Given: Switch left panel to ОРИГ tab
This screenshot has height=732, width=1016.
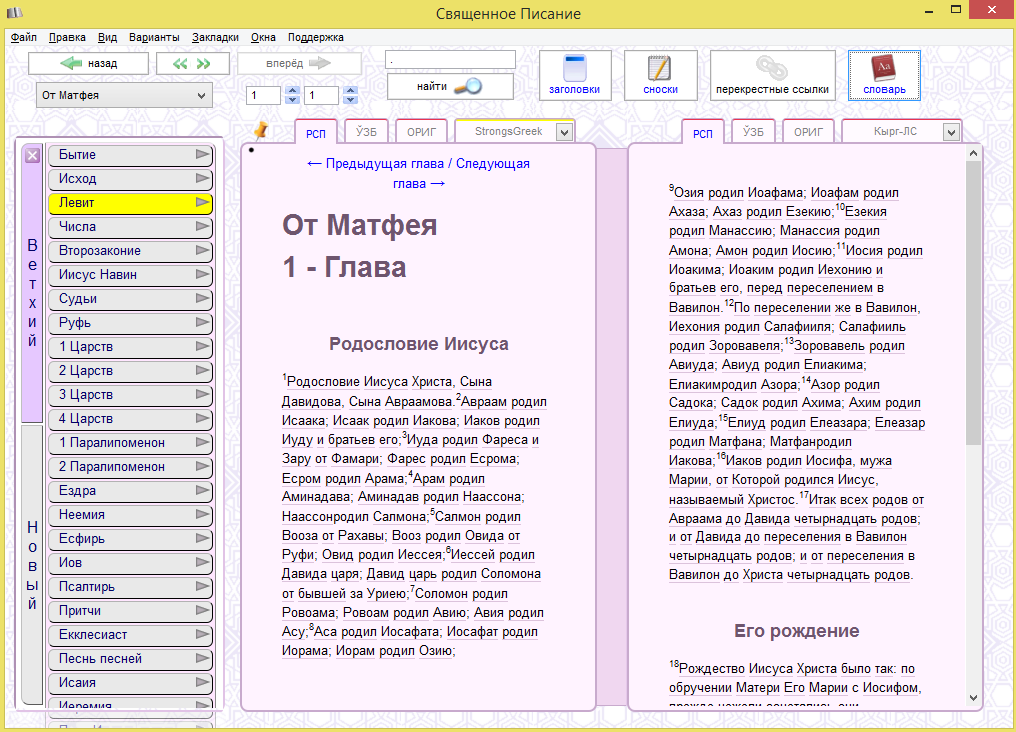Looking at the screenshot, I should click(421, 132).
